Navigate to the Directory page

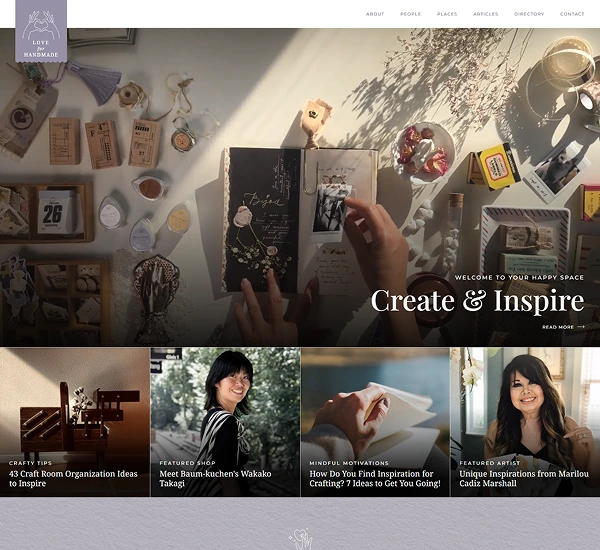click(x=529, y=14)
